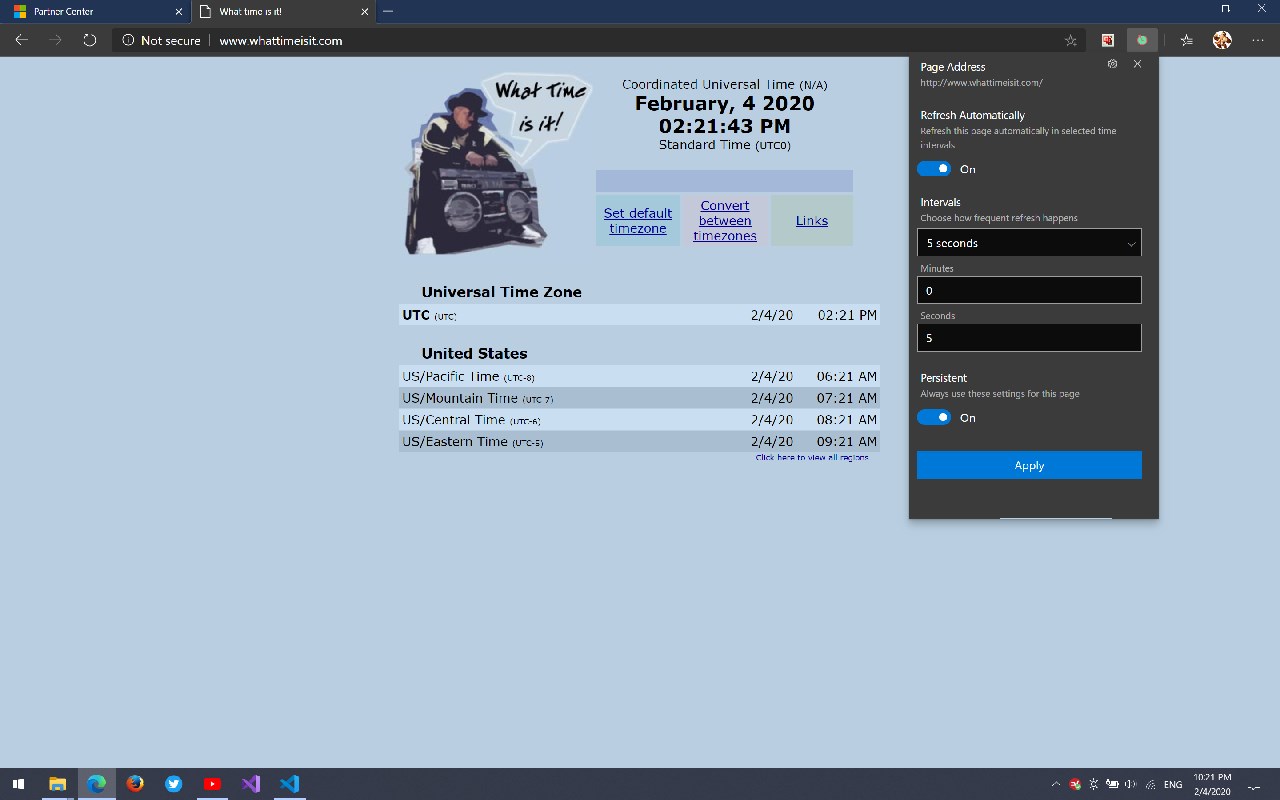
Task: Open the Intervals 5 seconds dropdown
Action: 1029,243
